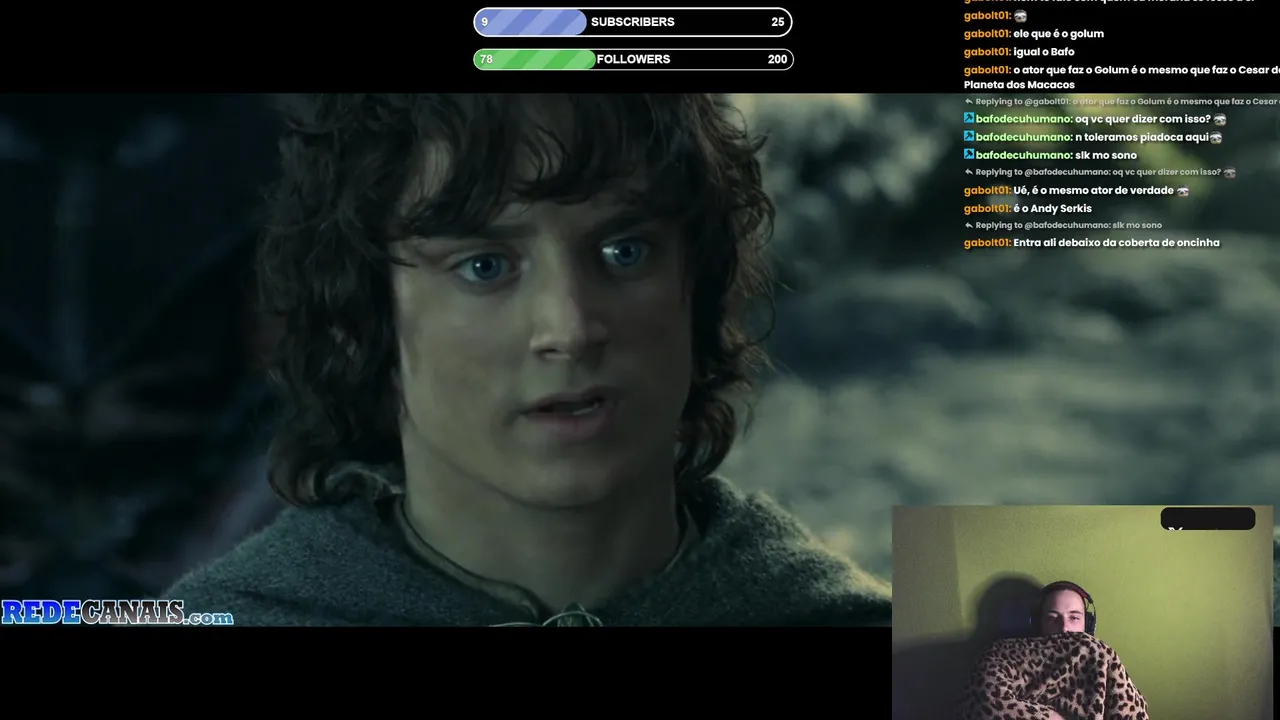Click sloth emote after 'oq vc quer dizer com isso?'
This screenshot has width=1280, height=720.
[1220, 119]
